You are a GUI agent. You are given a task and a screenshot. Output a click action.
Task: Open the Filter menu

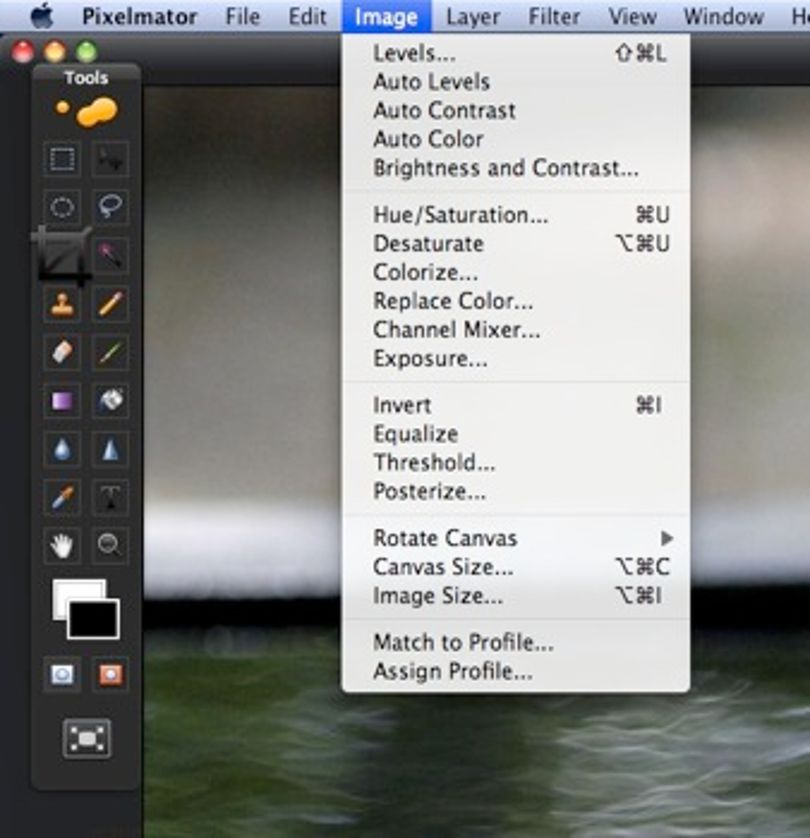[x=554, y=17]
